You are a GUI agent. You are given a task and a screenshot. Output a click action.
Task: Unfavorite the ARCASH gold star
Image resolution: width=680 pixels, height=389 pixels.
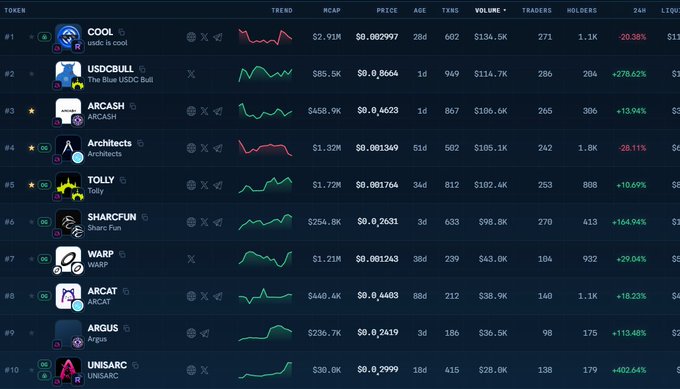(x=31, y=111)
